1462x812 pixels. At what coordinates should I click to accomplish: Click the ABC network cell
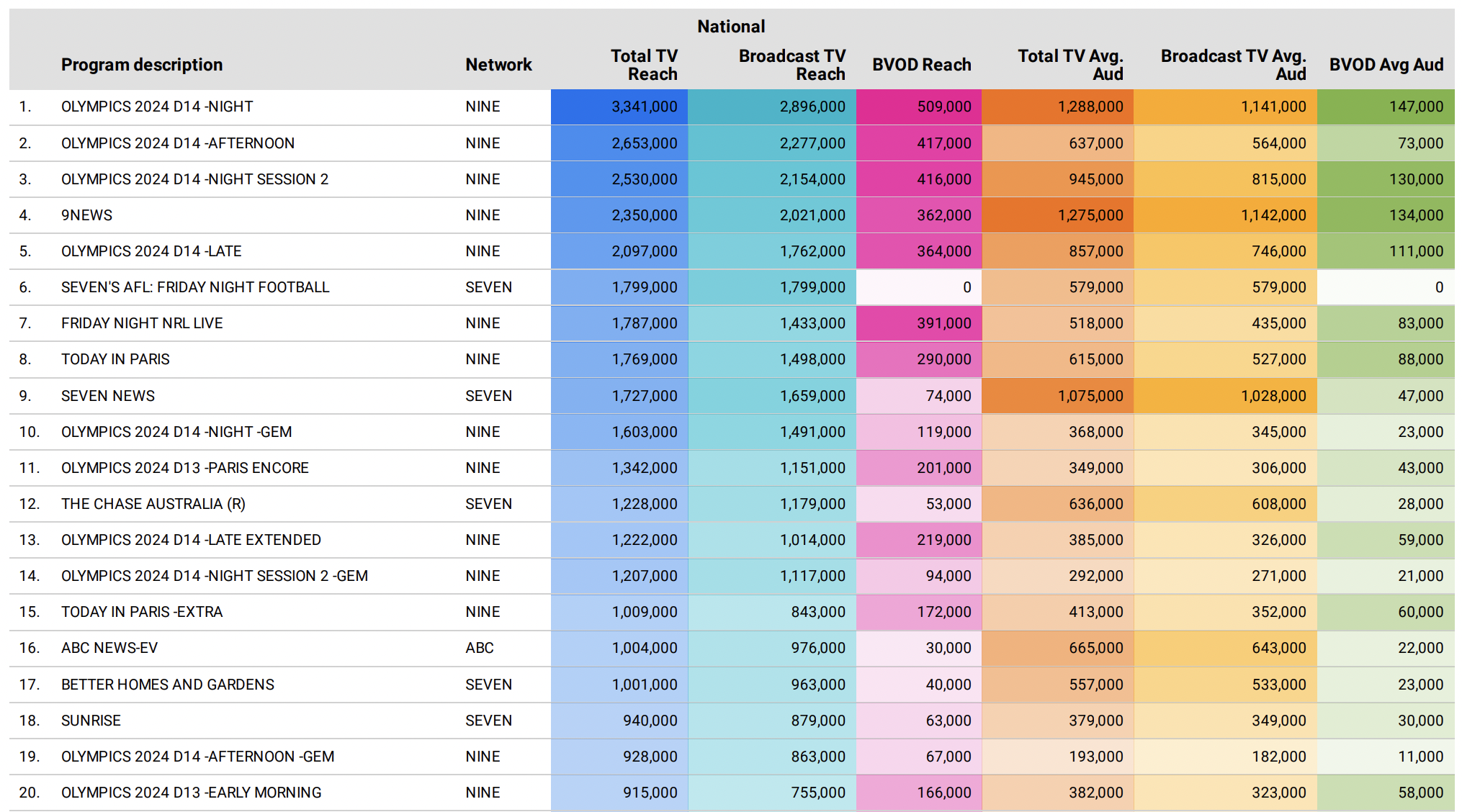(480, 648)
